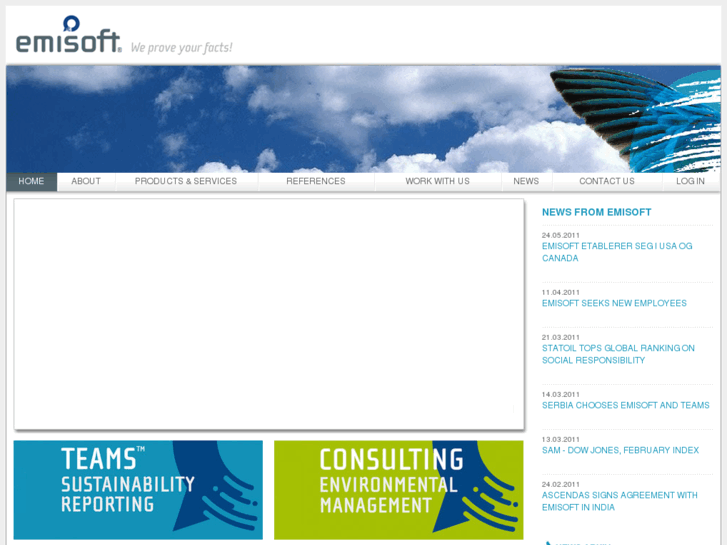Click the sky header banner image

(x=363, y=119)
